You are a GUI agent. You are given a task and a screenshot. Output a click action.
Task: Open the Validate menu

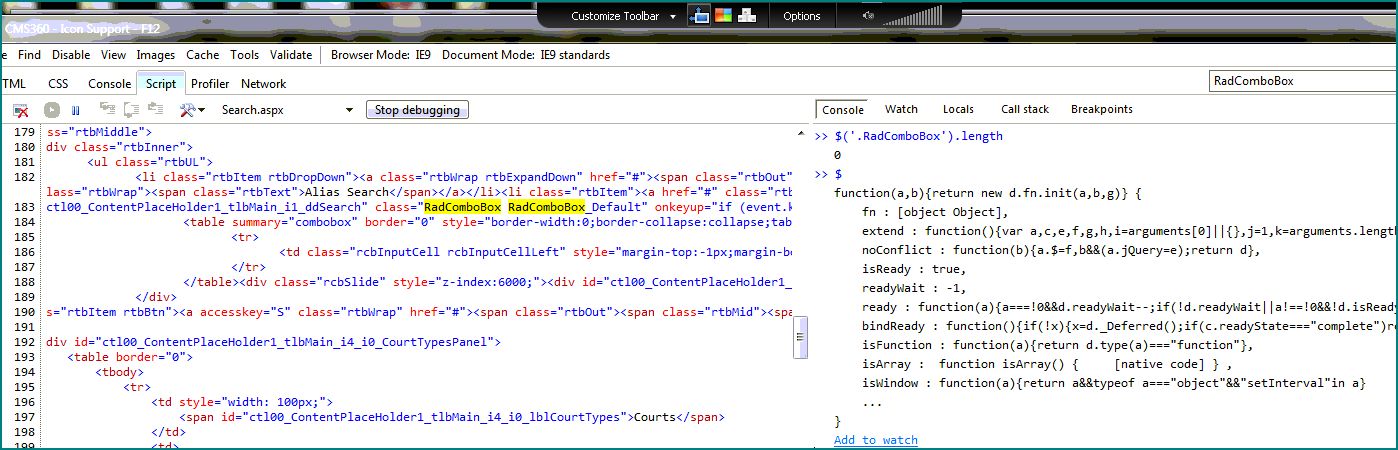tap(291, 55)
